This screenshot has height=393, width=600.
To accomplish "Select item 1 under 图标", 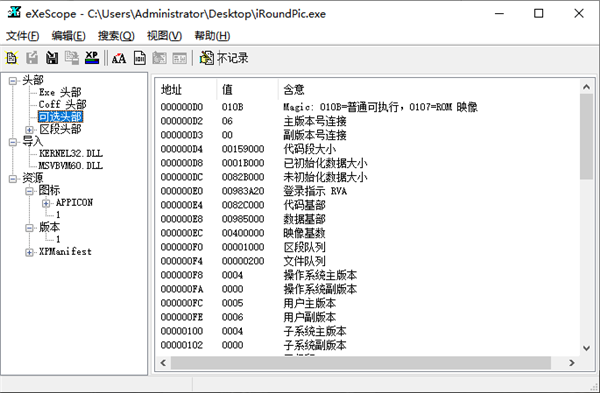I will pos(58,215).
